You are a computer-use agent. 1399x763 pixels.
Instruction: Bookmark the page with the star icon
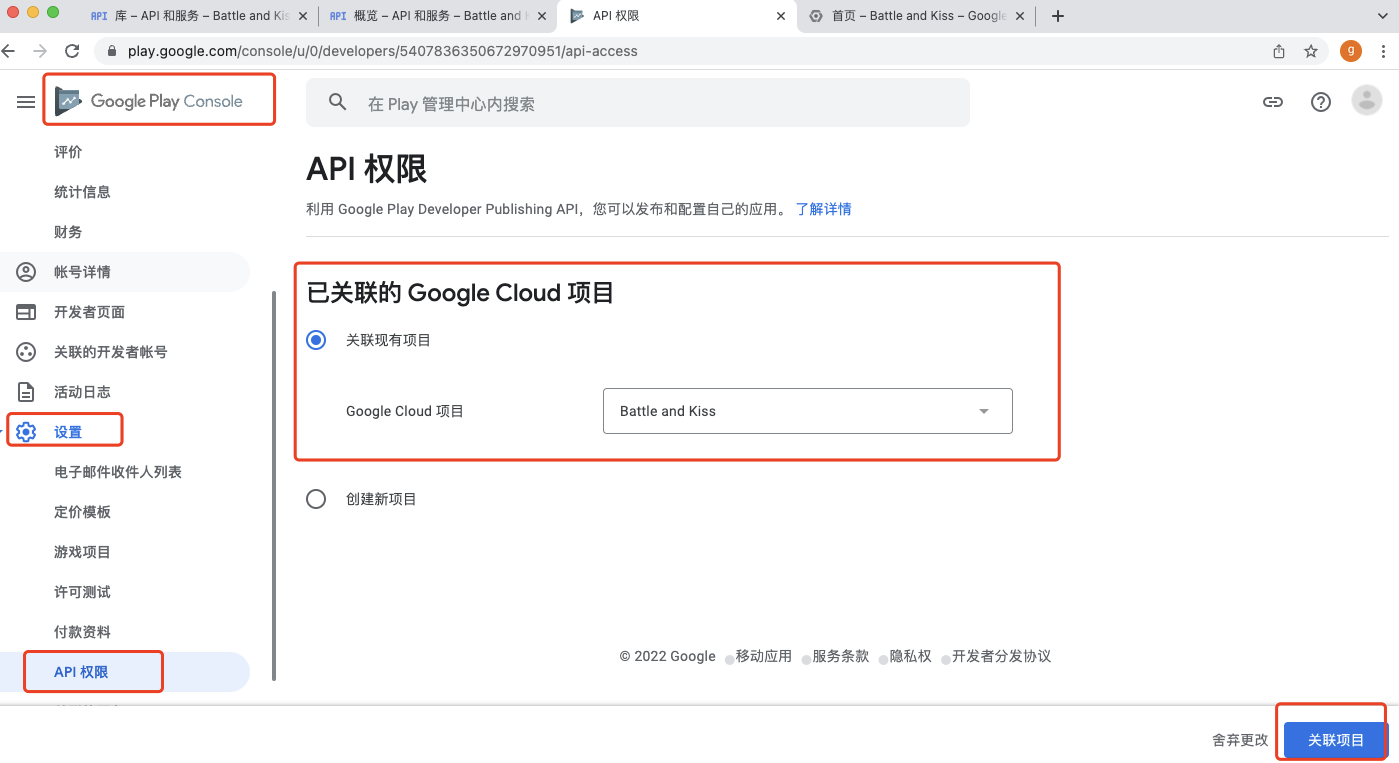click(x=1310, y=50)
